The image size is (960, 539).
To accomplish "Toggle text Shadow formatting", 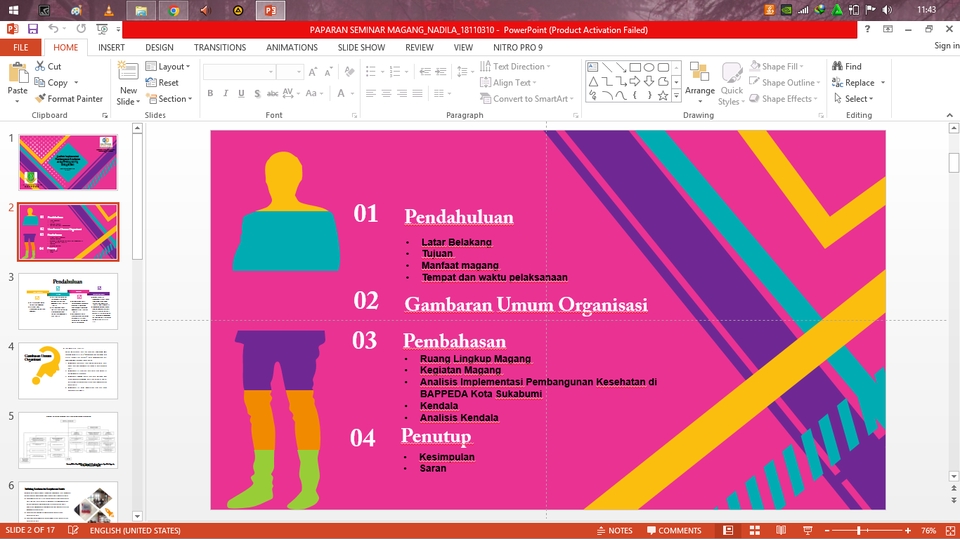I will [x=257, y=93].
